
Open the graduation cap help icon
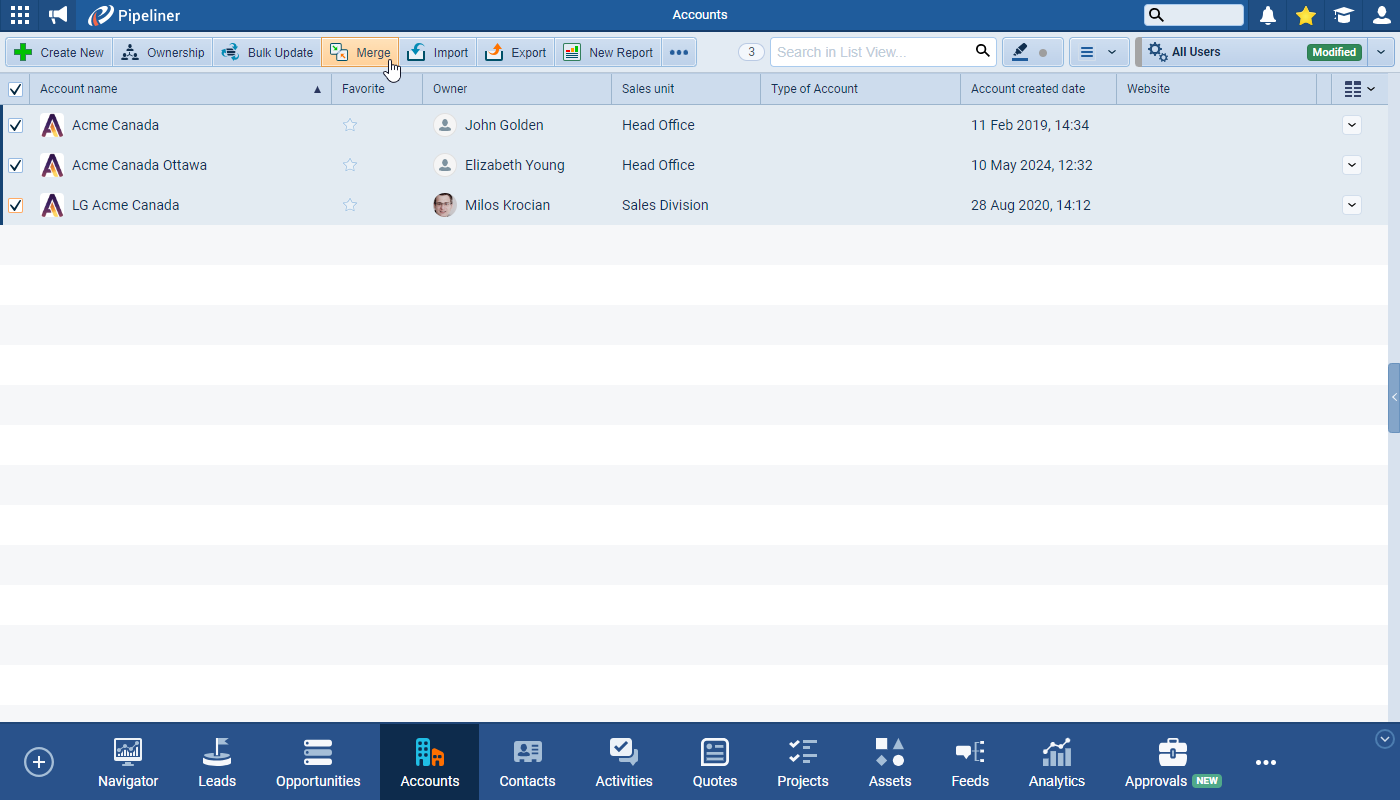(x=1343, y=15)
